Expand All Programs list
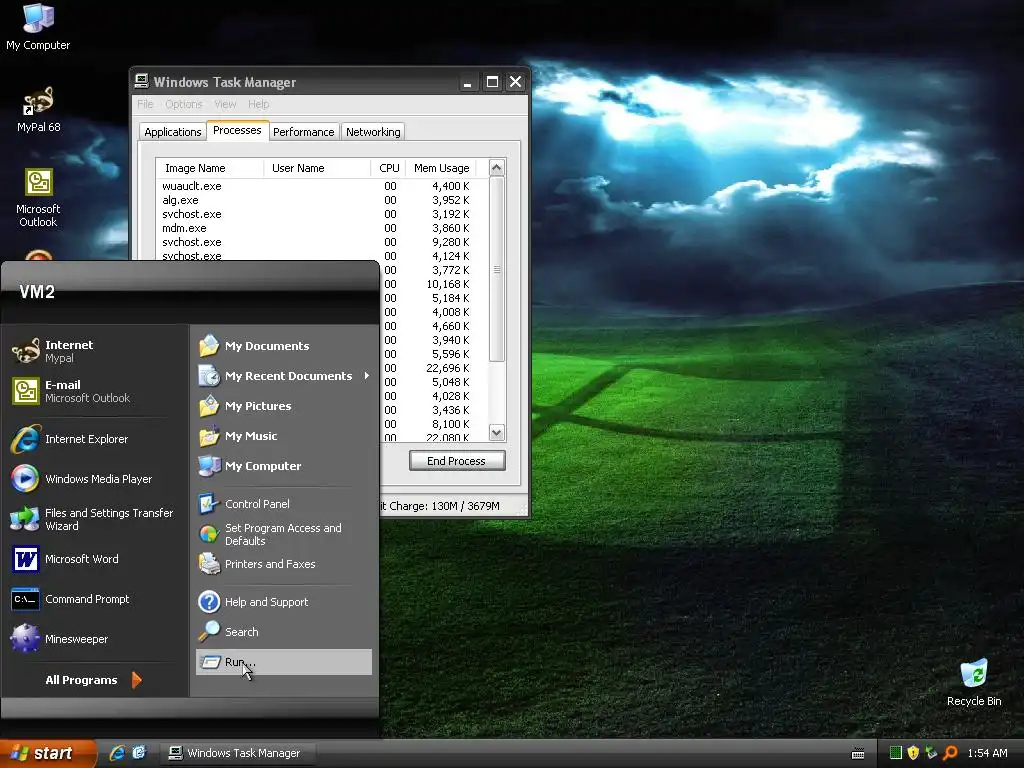 point(93,680)
